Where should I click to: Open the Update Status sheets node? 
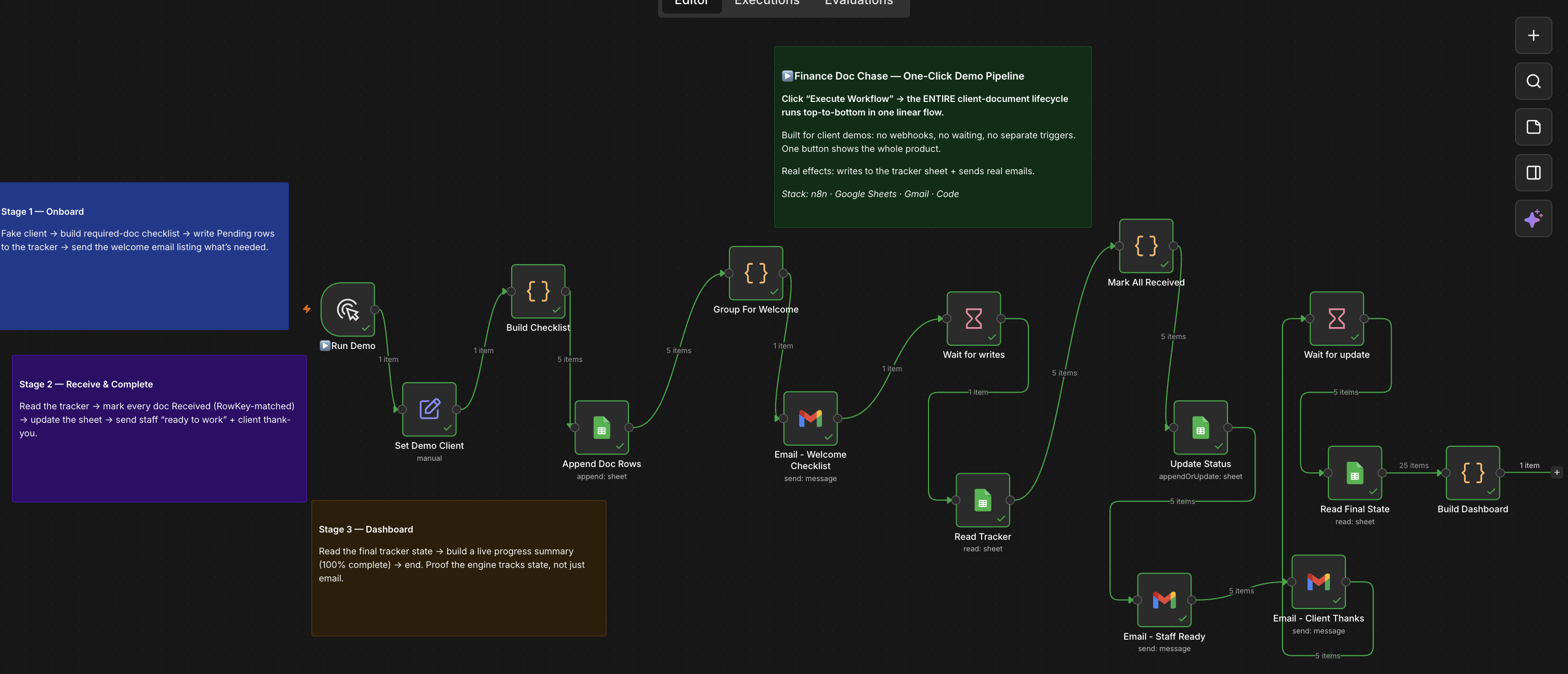[1200, 427]
